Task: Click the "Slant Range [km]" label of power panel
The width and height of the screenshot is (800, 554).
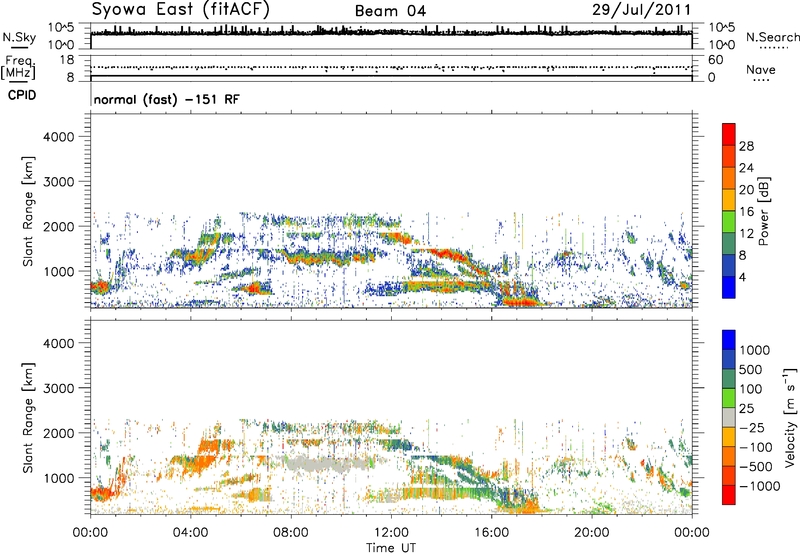Action: click(28, 211)
